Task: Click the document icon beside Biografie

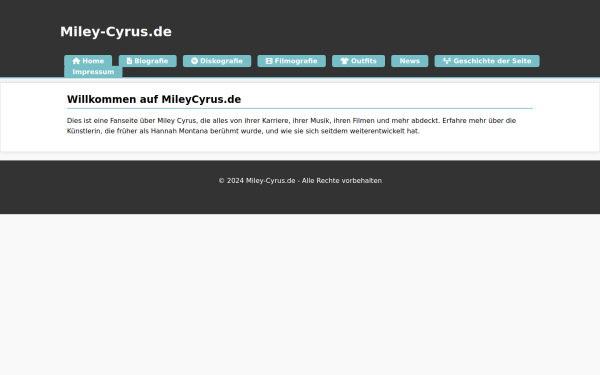Action: pos(129,61)
